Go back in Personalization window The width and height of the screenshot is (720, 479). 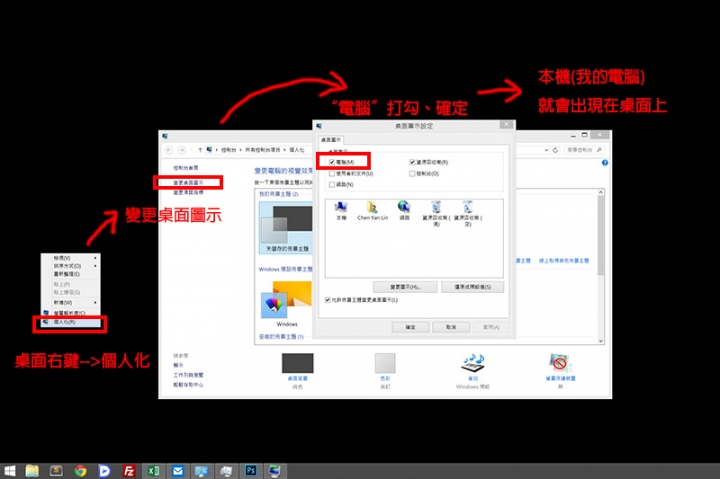pyautogui.click(x=169, y=150)
